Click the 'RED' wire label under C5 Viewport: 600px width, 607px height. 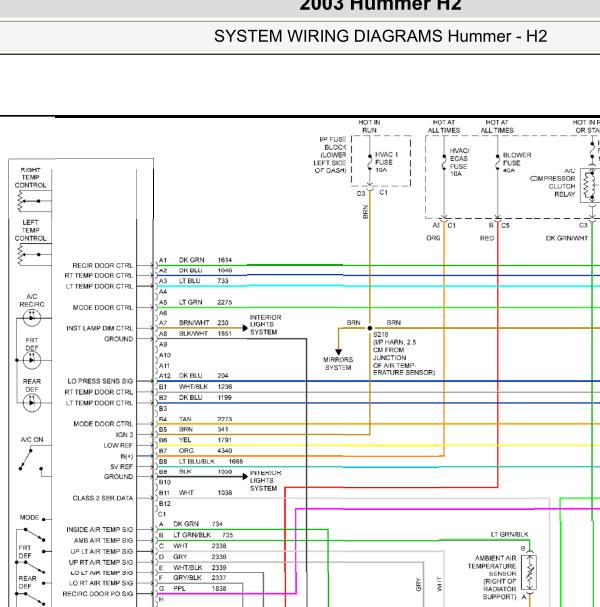pyautogui.click(x=487, y=238)
